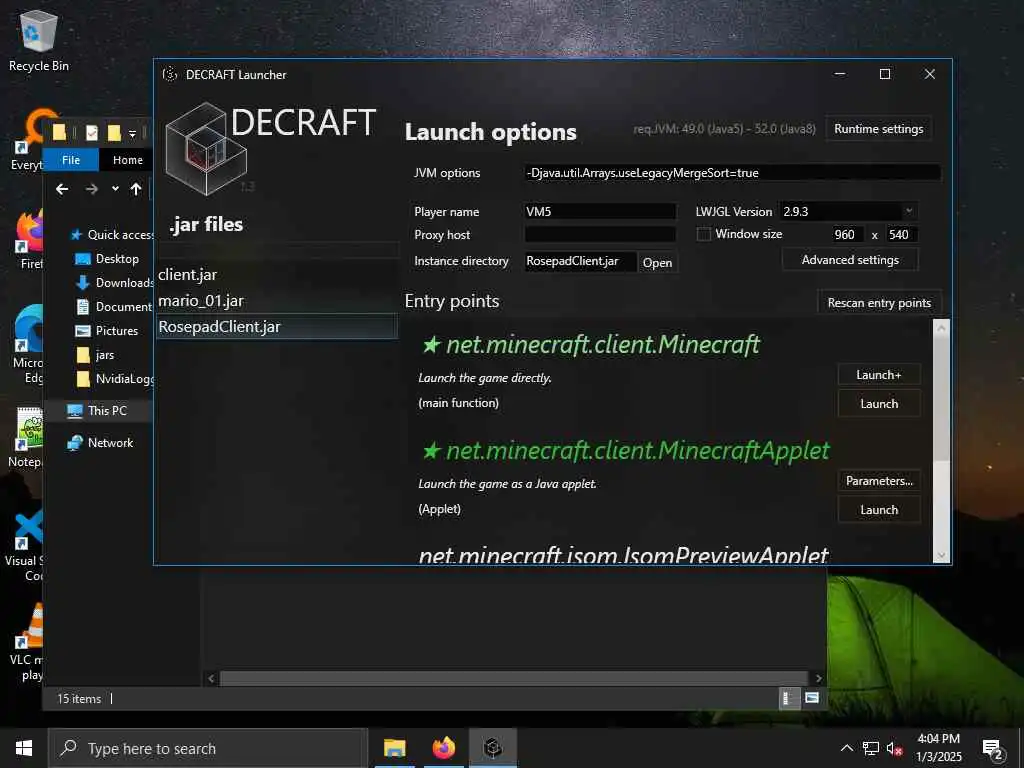
Task: Click the net.minecraft.client.MinecraftApplet entry point title
Action: 637,450
